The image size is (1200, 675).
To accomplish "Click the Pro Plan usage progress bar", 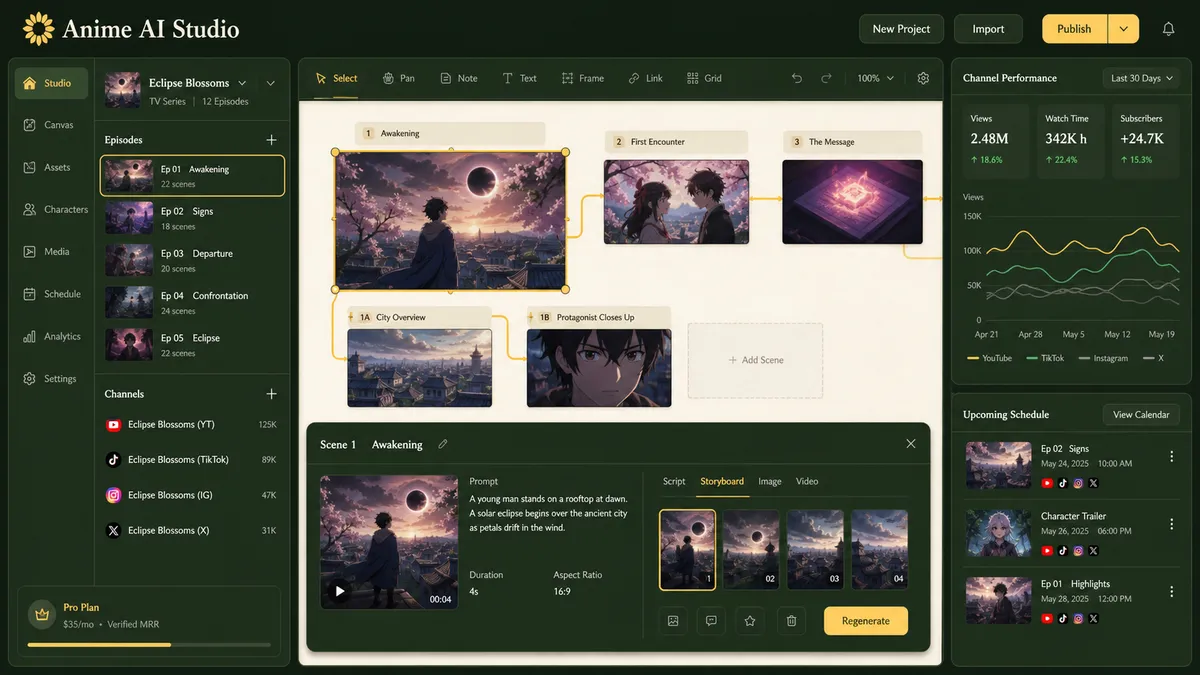I will (149, 645).
